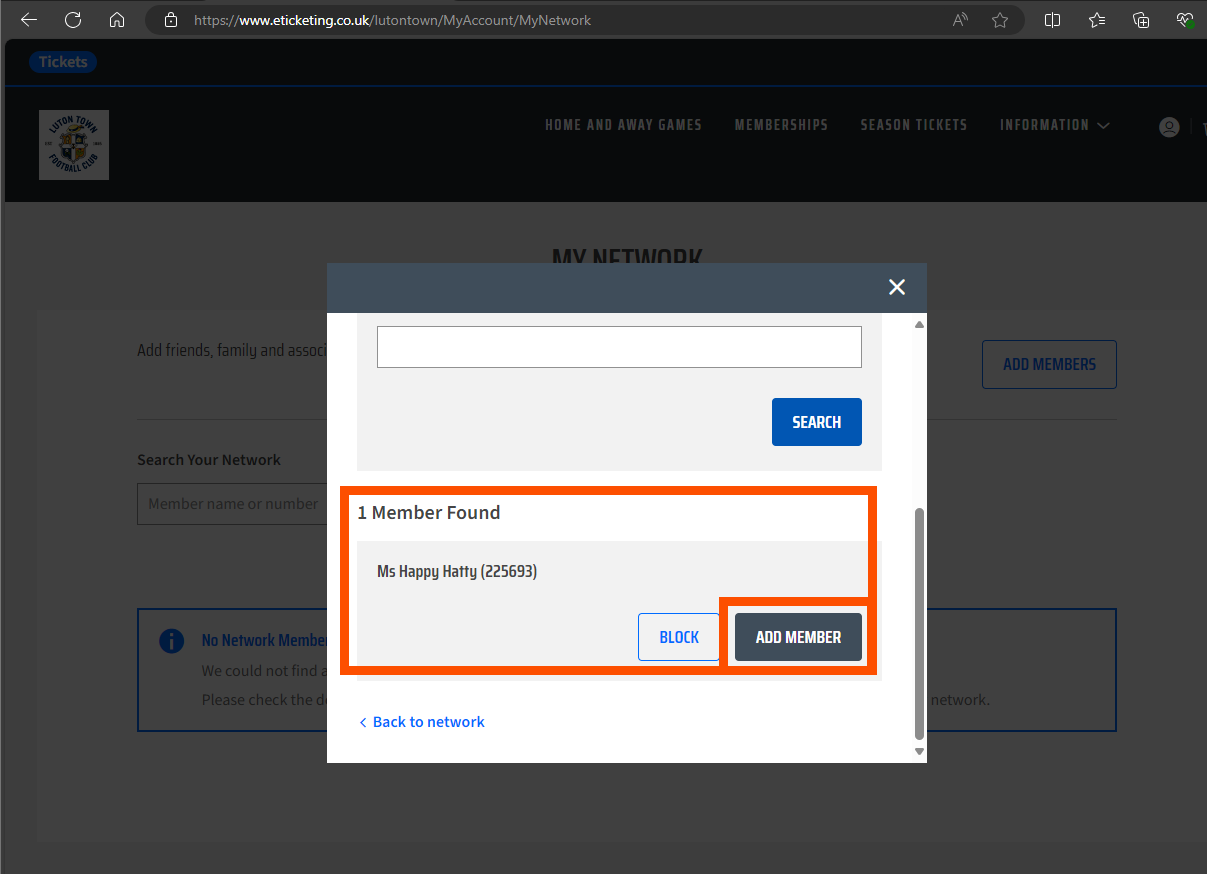
Task: Expand the Information dropdown menu
Action: click(x=1055, y=125)
